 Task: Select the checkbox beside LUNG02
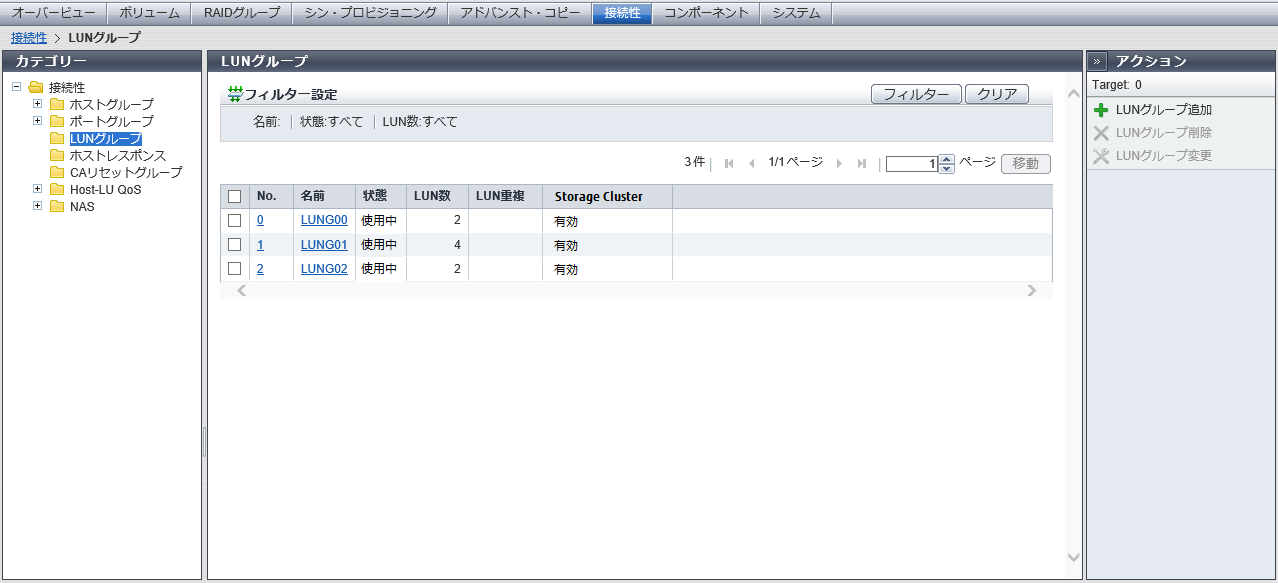(235, 268)
